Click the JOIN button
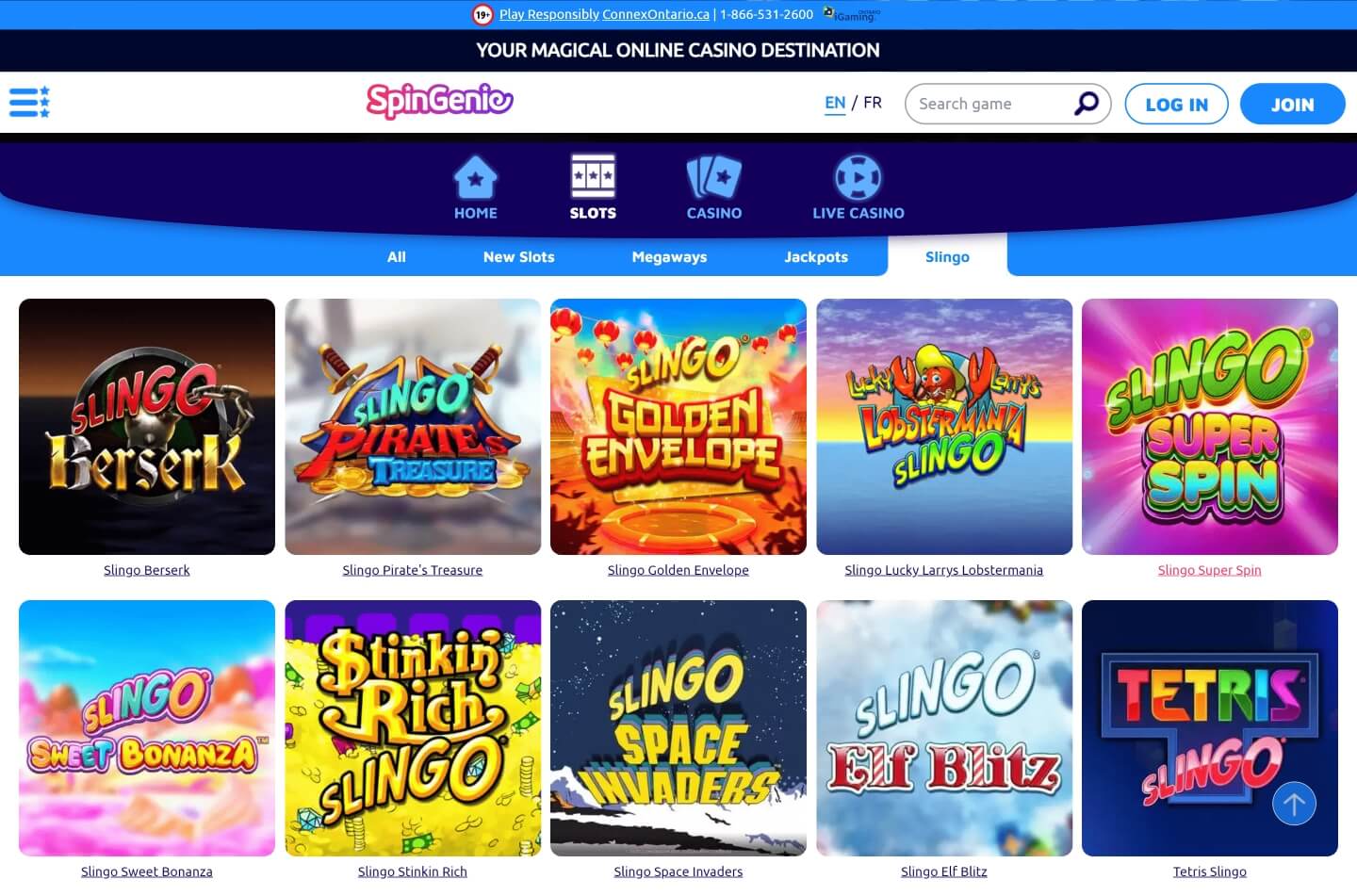 (1292, 104)
